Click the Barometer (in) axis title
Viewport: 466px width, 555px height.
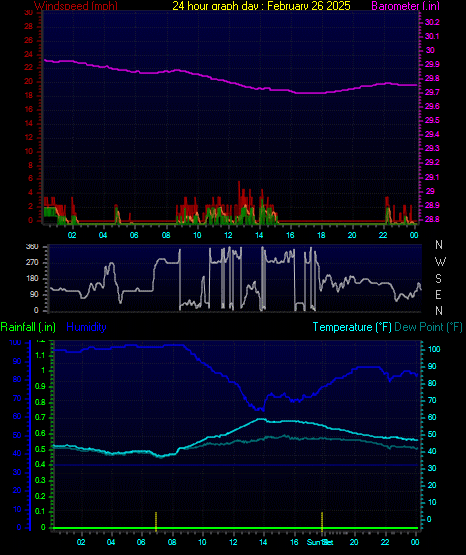click(405, 5)
